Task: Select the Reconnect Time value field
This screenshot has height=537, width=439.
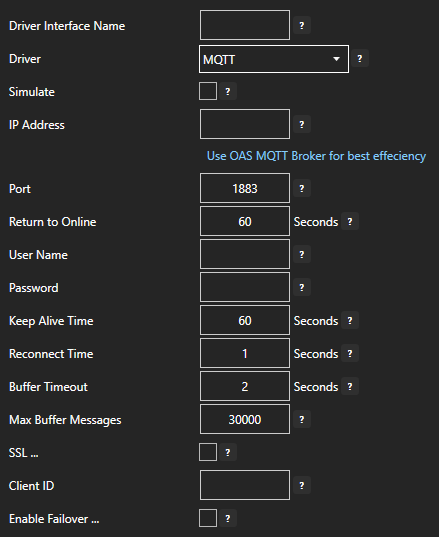Action: [245, 353]
